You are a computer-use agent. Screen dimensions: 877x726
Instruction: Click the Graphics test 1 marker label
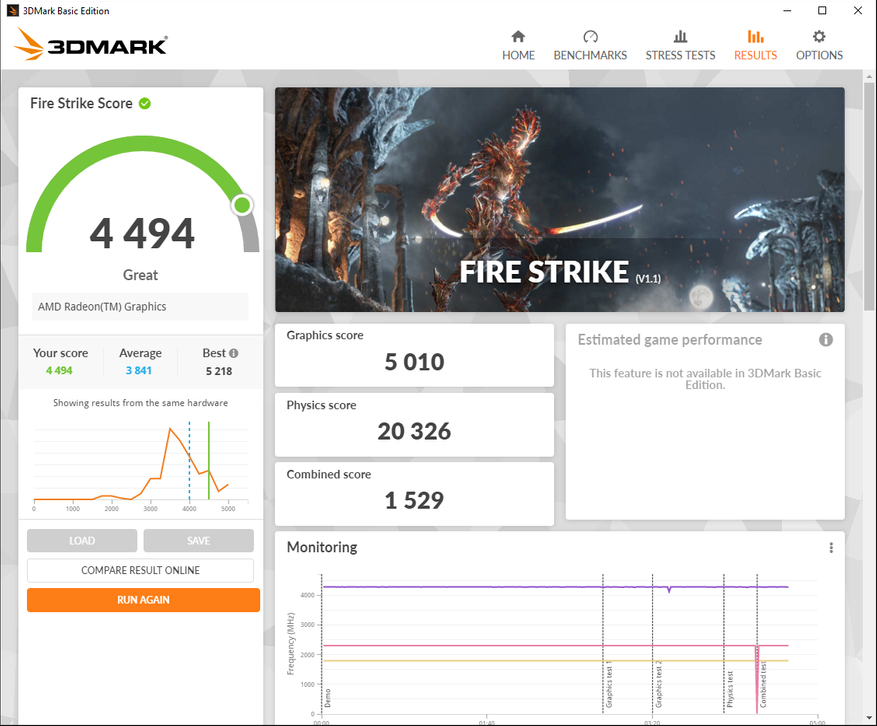pos(609,685)
